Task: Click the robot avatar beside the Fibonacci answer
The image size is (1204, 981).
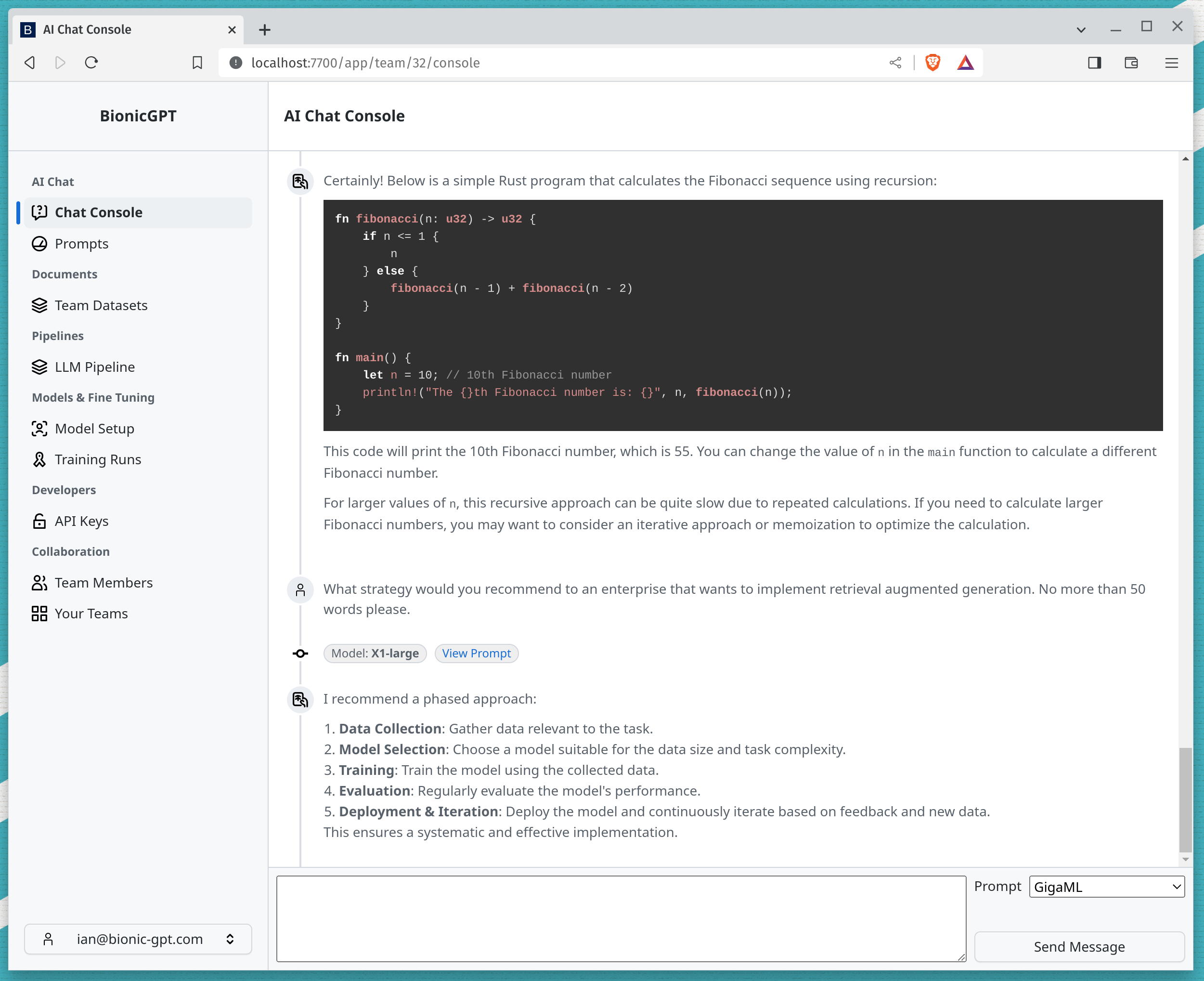Action: tap(300, 182)
